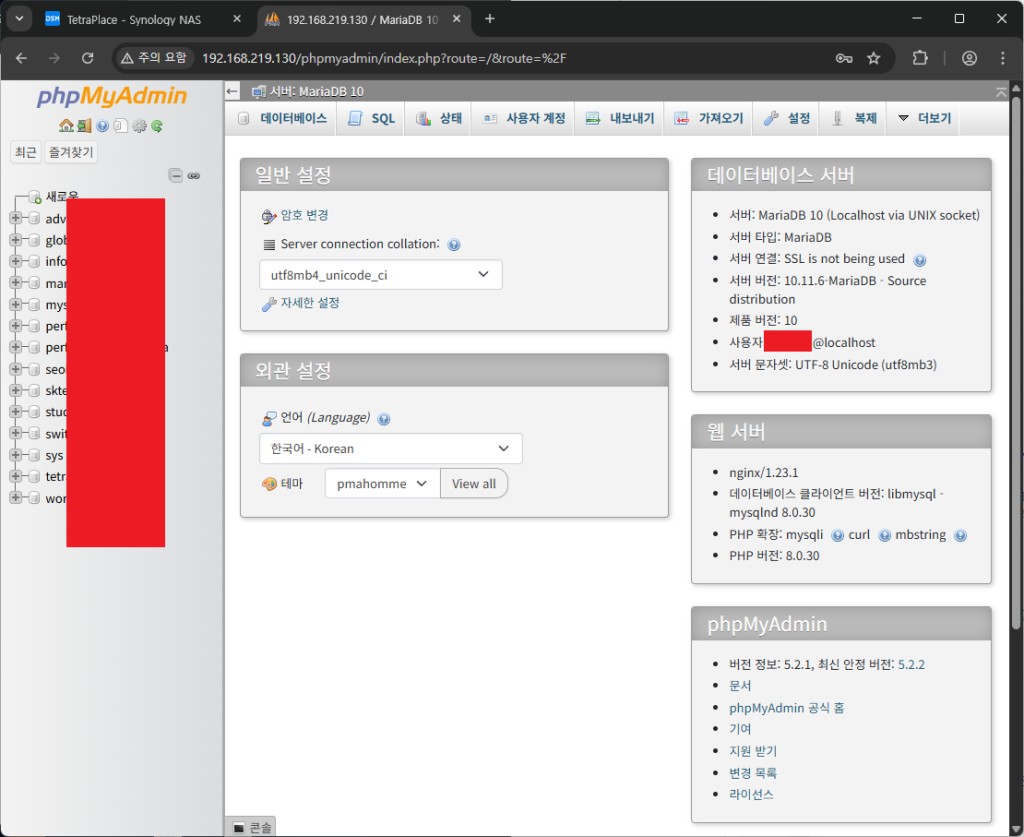The image size is (1024, 837).
Task: Reload the page in browser
Action: click(x=88, y=58)
